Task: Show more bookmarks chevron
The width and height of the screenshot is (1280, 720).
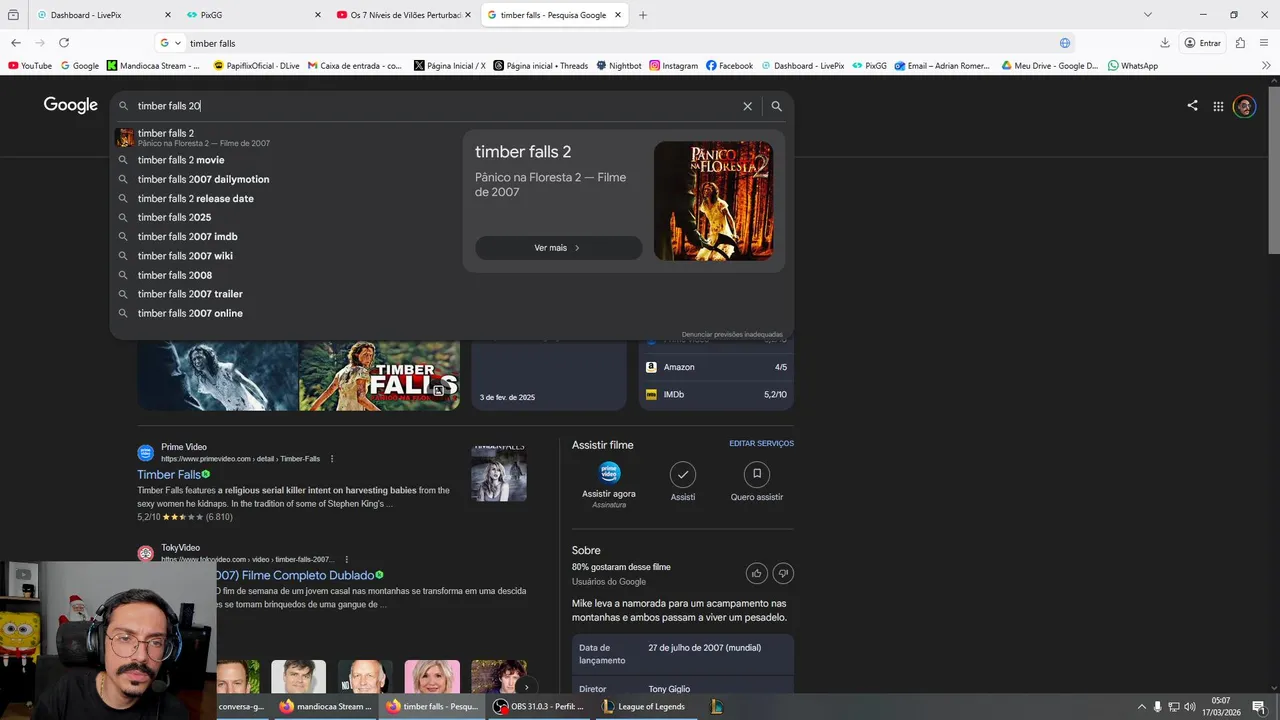Action: 1266,66
